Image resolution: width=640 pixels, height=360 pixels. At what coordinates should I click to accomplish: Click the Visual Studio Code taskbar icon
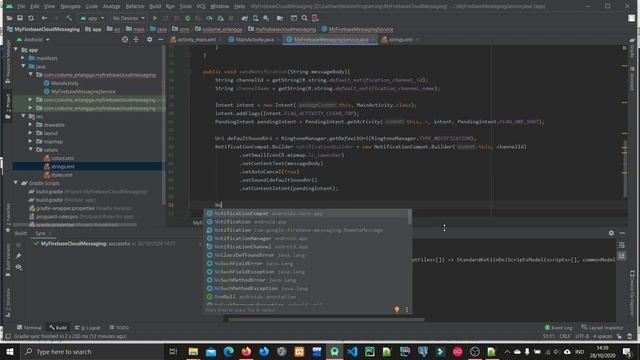click(352, 351)
